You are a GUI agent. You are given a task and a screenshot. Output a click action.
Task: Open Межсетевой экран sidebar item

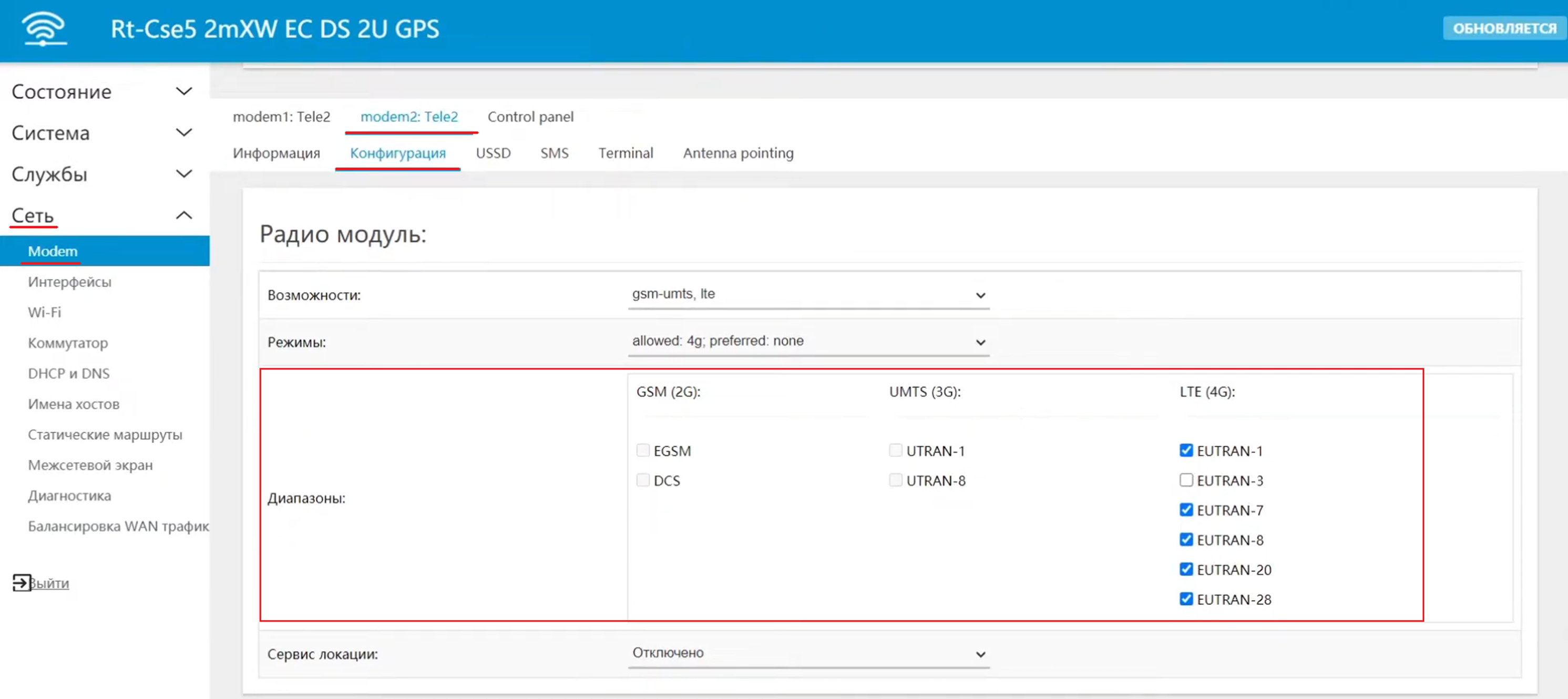coord(90,465)
